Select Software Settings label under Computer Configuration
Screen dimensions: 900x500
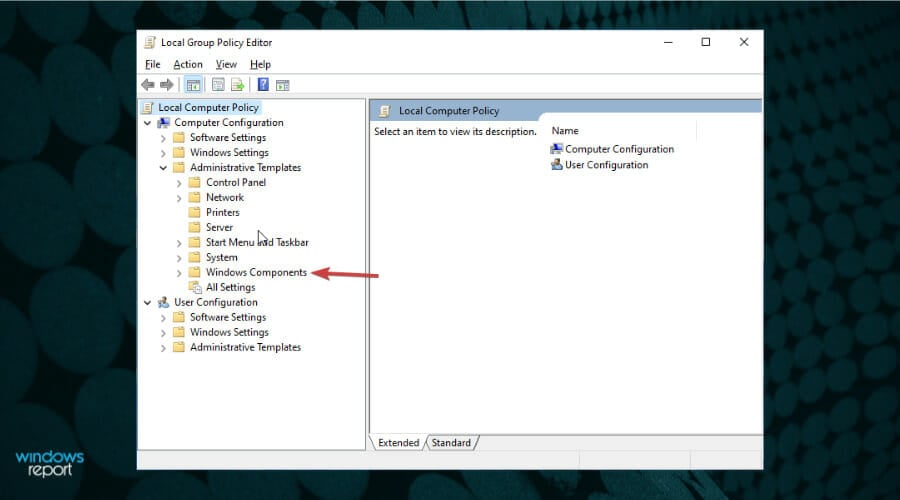point(228,137)
